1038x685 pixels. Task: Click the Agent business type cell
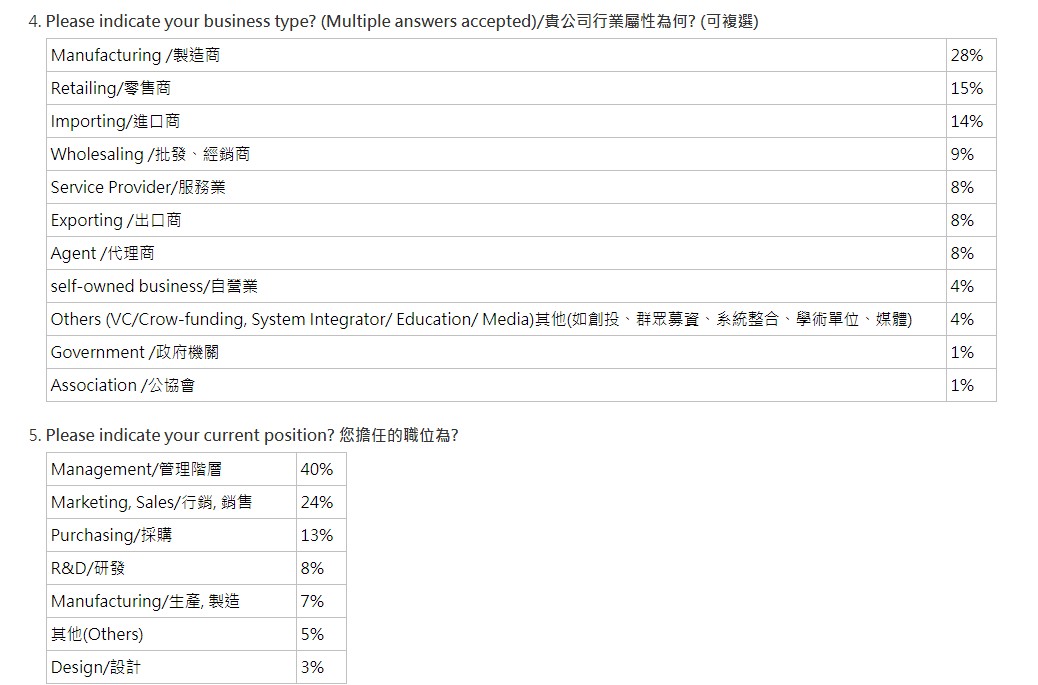(x=496, y=253)
